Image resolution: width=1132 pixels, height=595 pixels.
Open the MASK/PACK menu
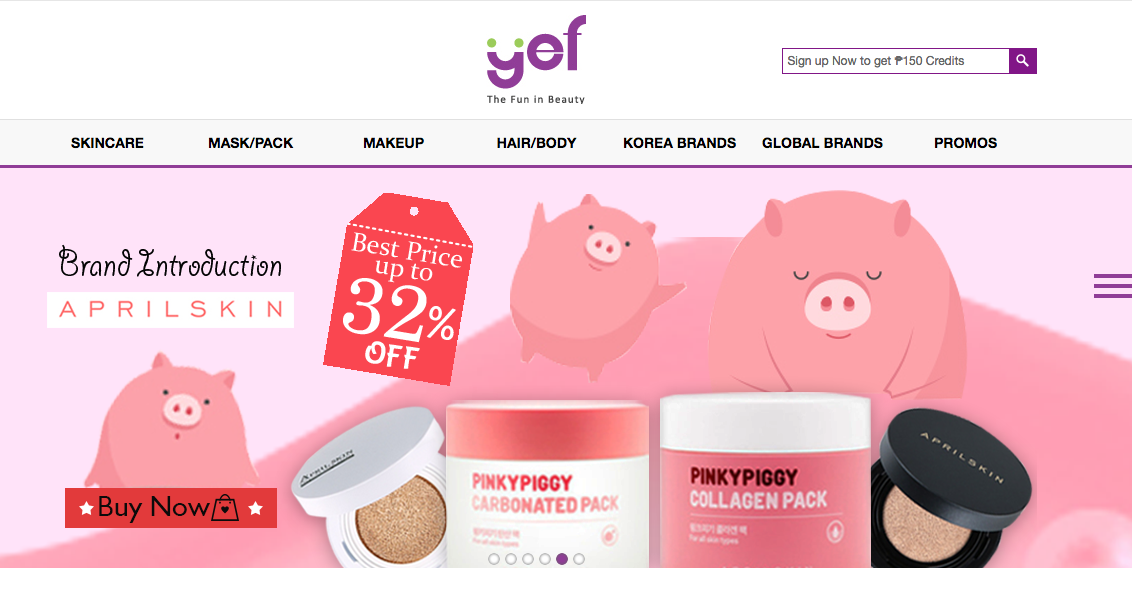[251, 143]
